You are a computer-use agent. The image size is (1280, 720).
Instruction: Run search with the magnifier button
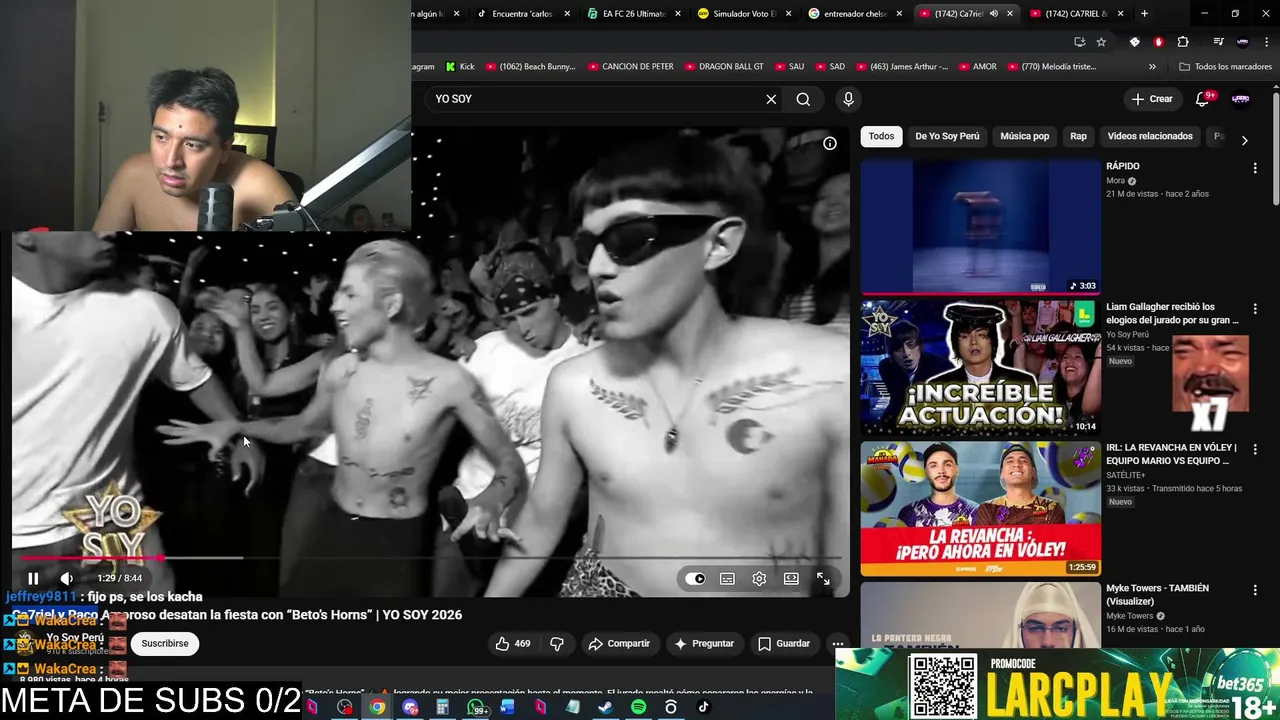803,99
